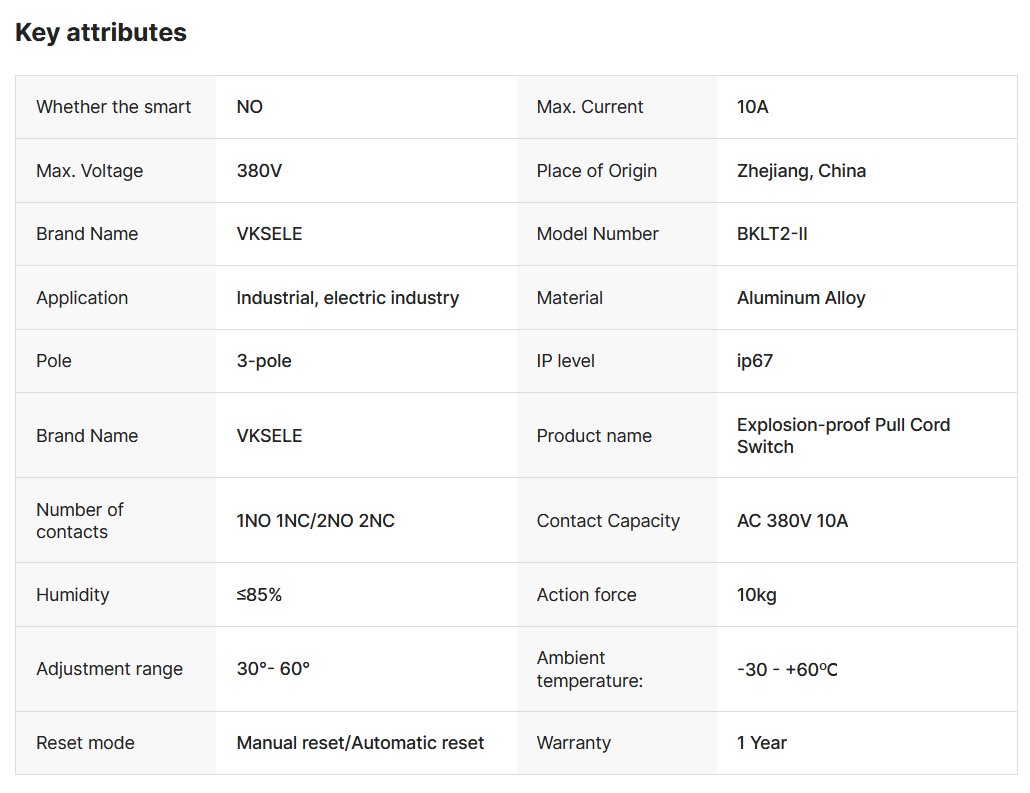This screenshot has height=793, width=1030.
Task: Click the "Whether the smart" label cell
Action: [x=113, y=107]
